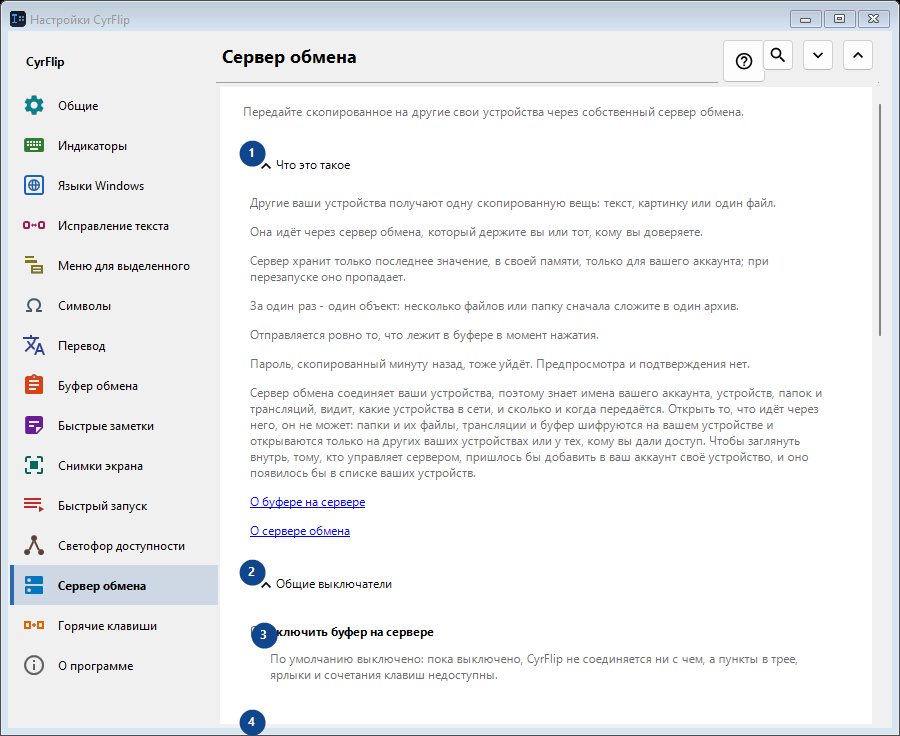Open the О программе page
This screenshot has width=900, height=736.
coord(114,666)
